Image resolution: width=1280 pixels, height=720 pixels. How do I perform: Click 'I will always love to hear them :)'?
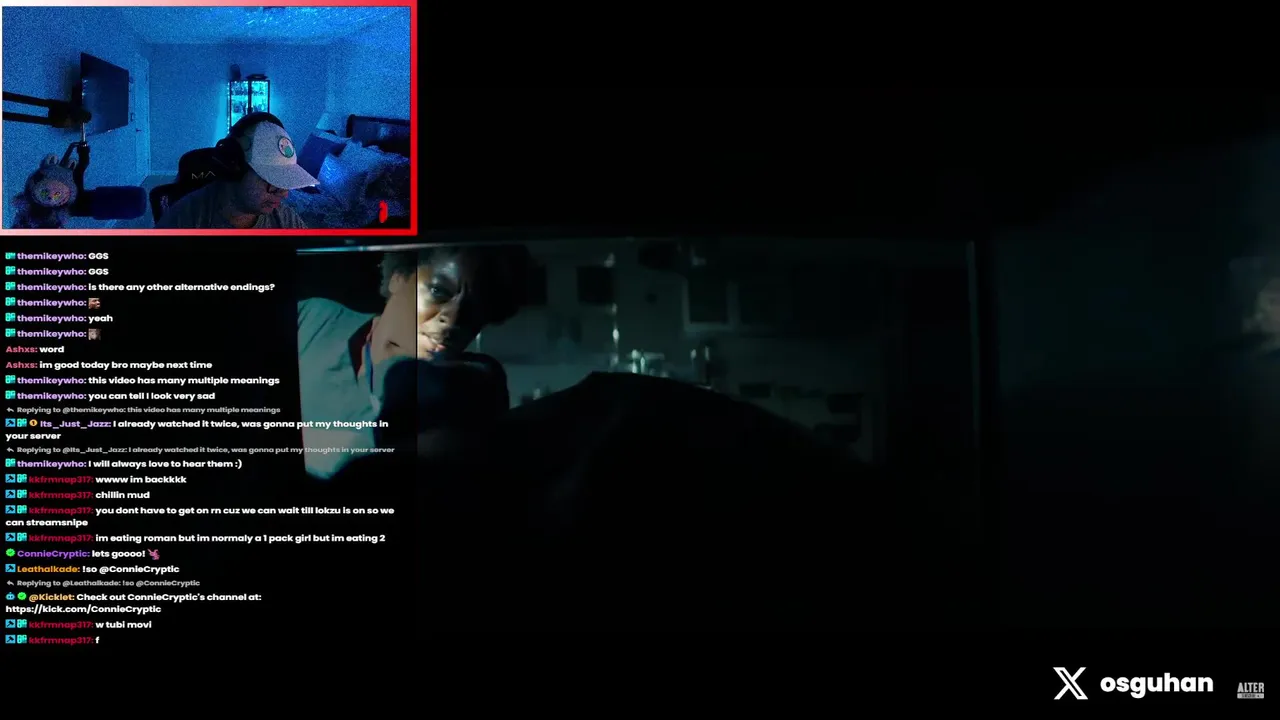point(165,464)
